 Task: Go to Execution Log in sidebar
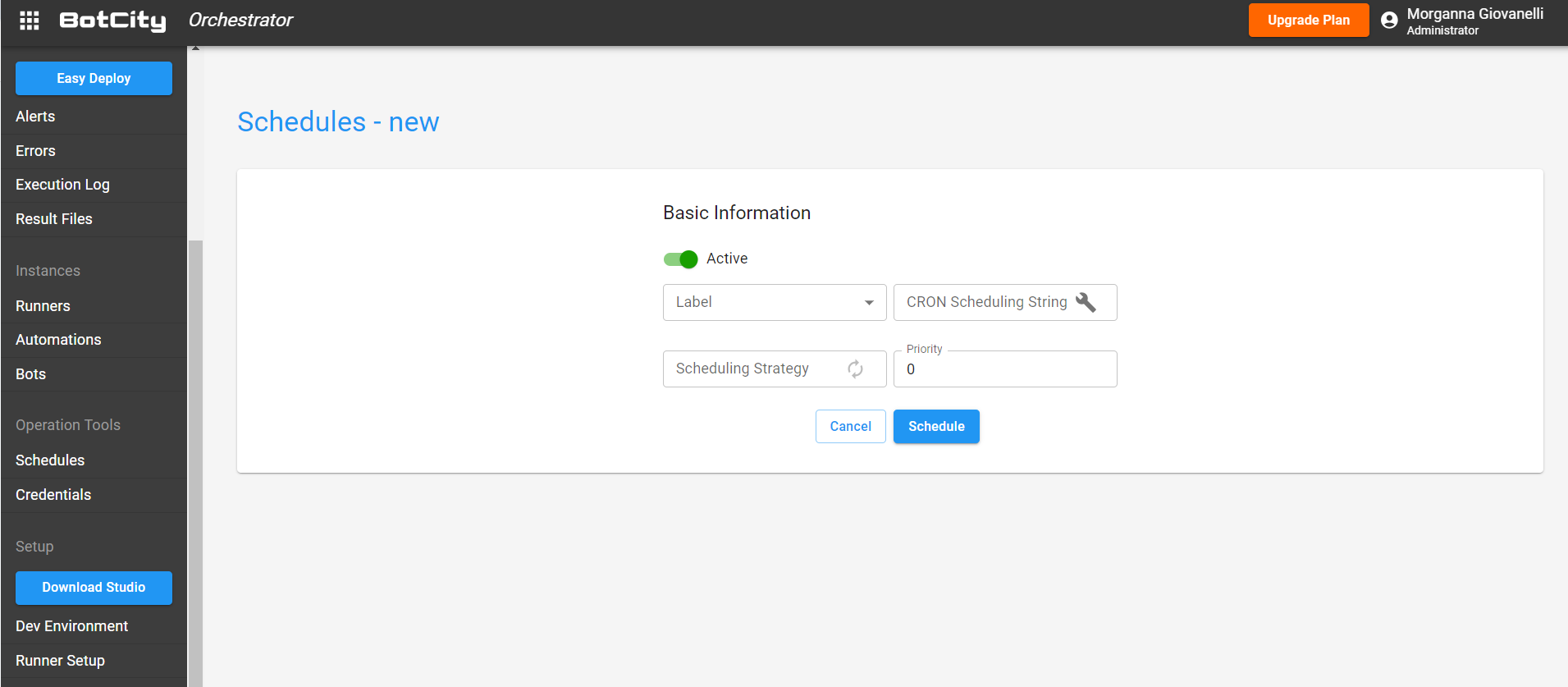tap(62, 185)
